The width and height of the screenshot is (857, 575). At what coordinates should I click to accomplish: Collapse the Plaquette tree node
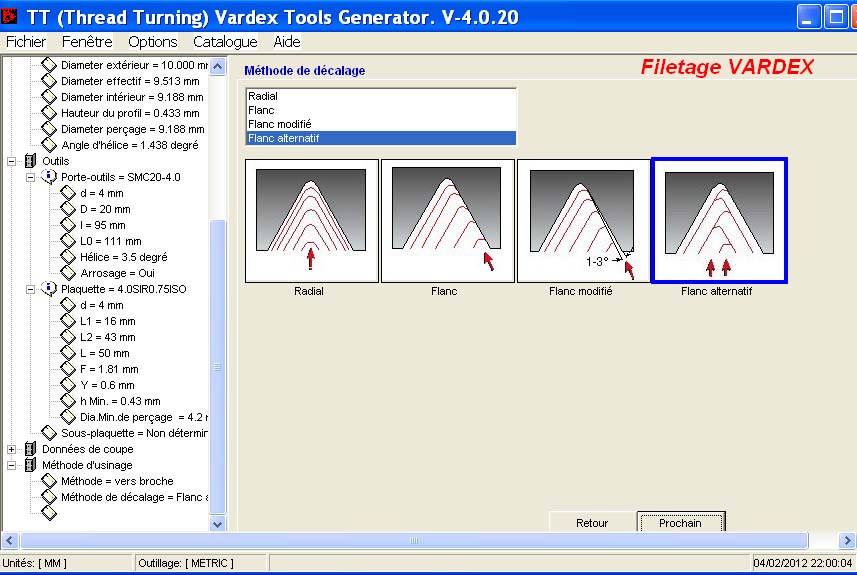(31, 289)
